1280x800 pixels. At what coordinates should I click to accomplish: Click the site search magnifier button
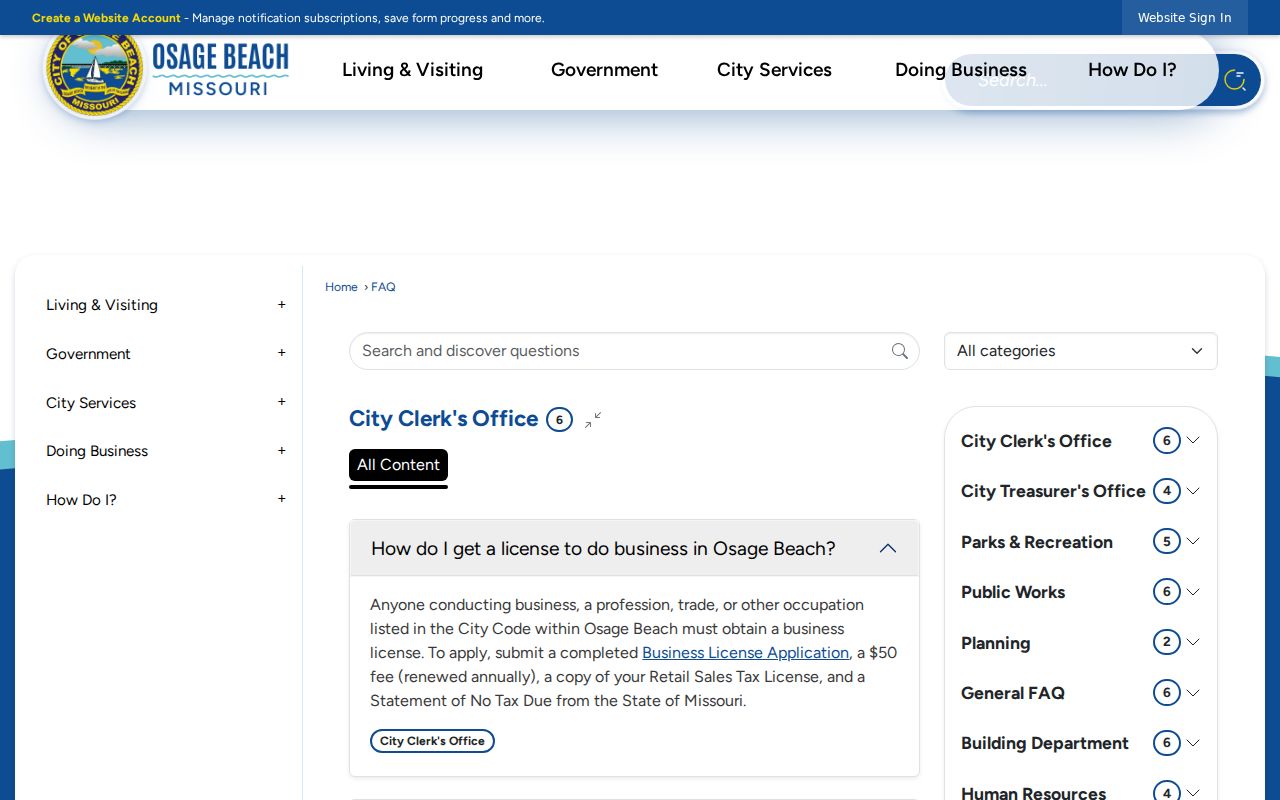[x=1235, y=80]
